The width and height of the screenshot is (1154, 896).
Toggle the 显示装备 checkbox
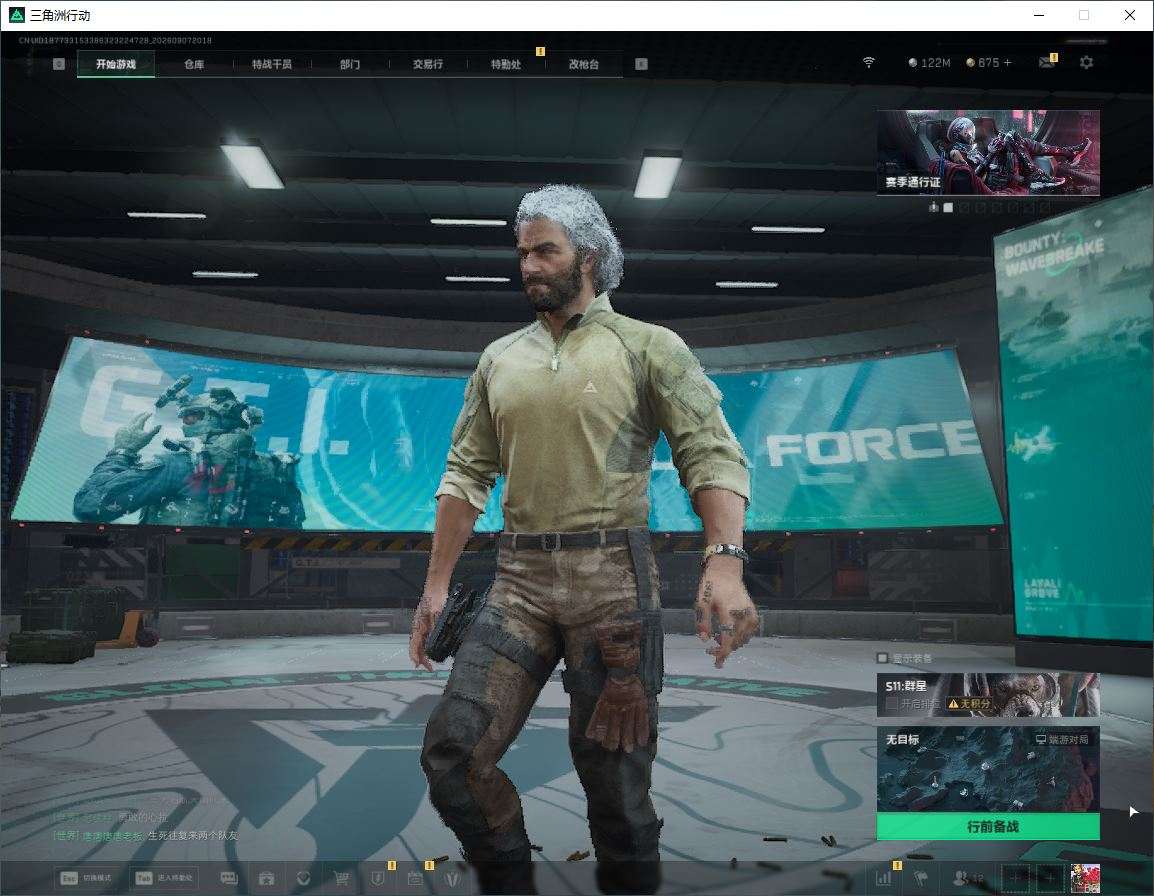point(882,657)
